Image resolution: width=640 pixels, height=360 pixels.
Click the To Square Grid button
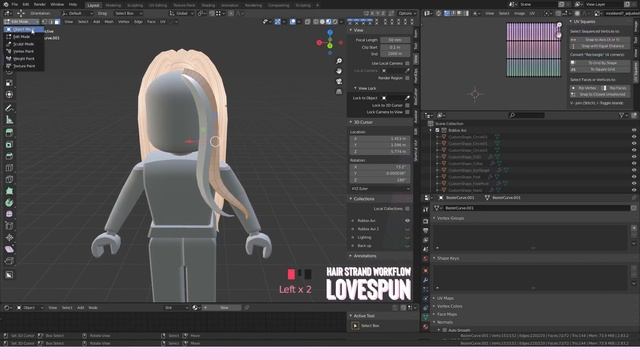600,70
